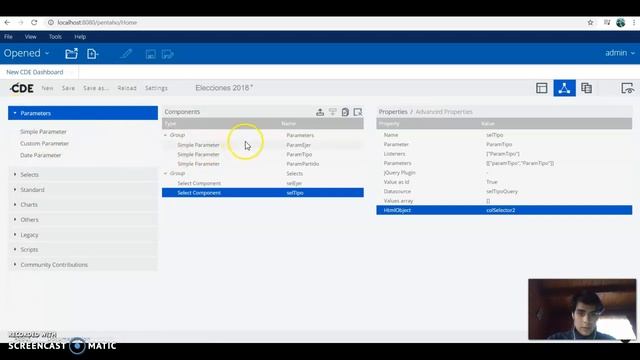Select the selTipo Select Component row

click(262, 193)
